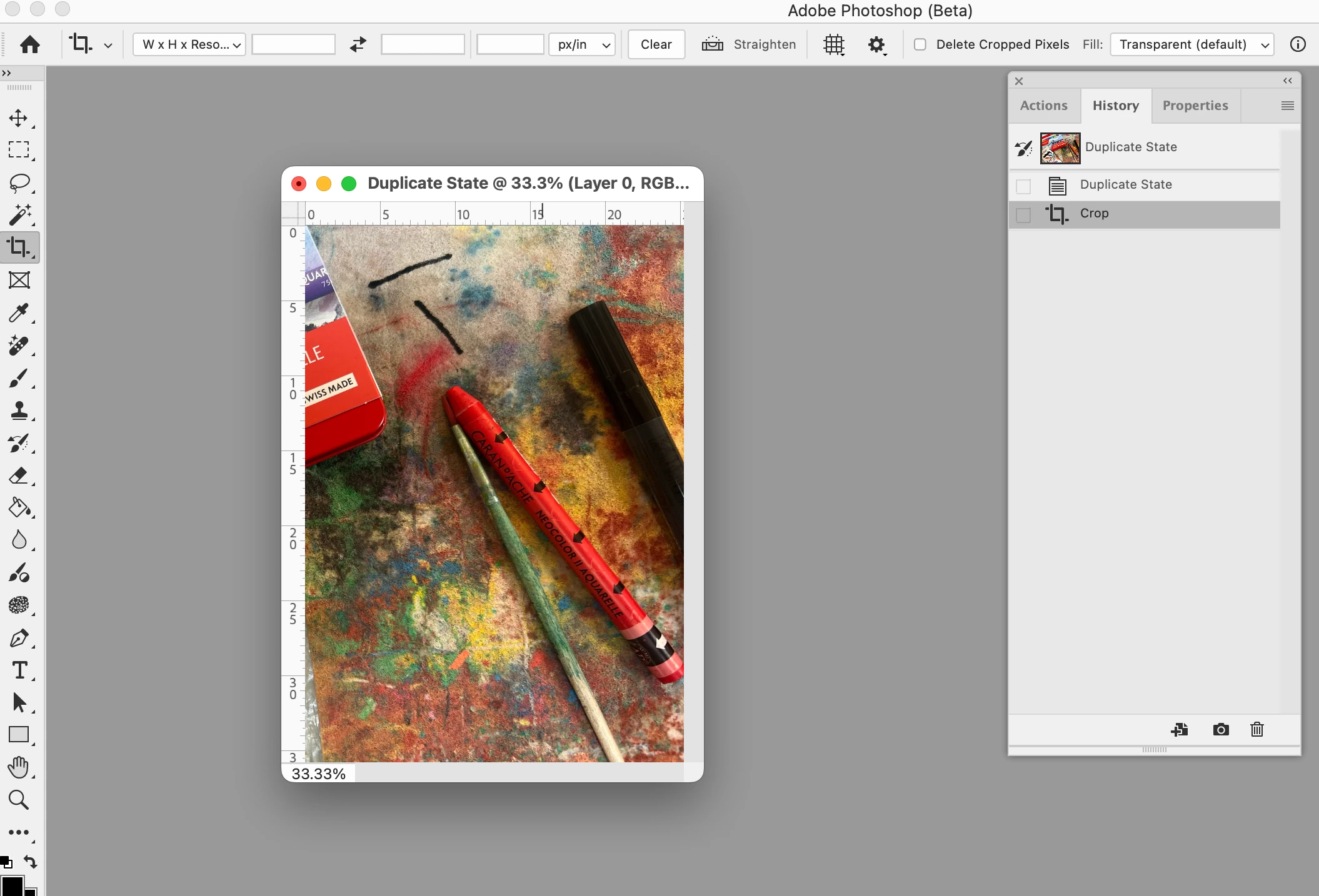Viewport: 1319px width, 896px height.
Task: Switch to the Actions tab
Action: click(x=1043, y=106)
